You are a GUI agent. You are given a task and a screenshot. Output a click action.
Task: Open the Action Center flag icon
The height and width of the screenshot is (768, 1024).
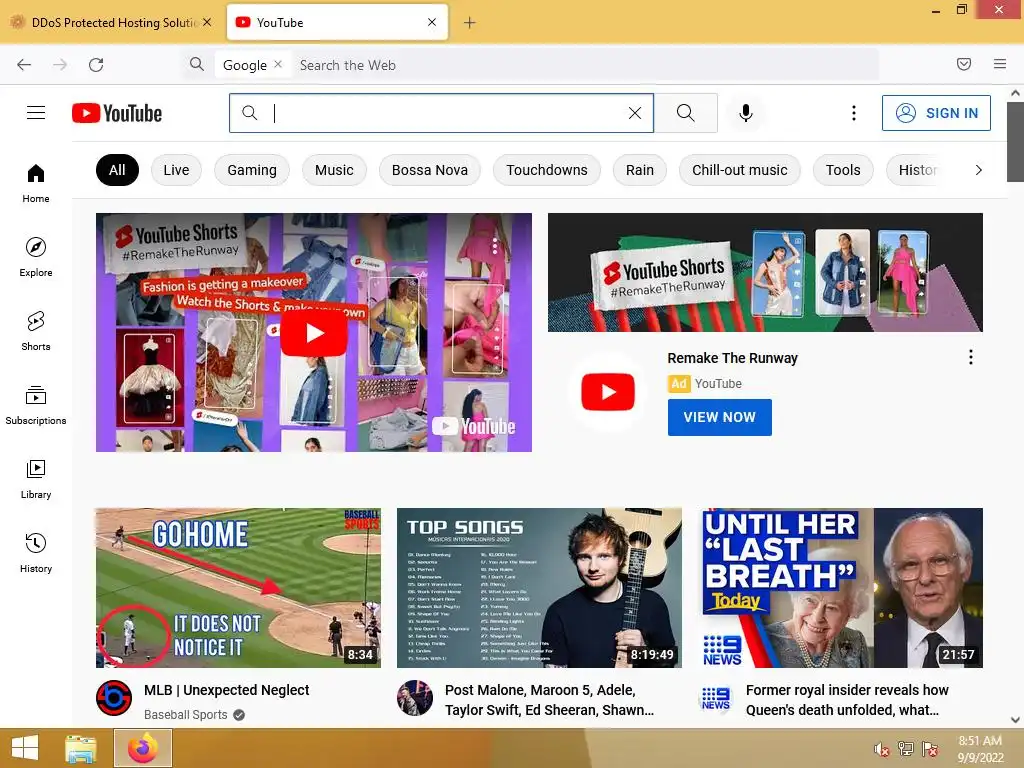[x=930, y=749]
